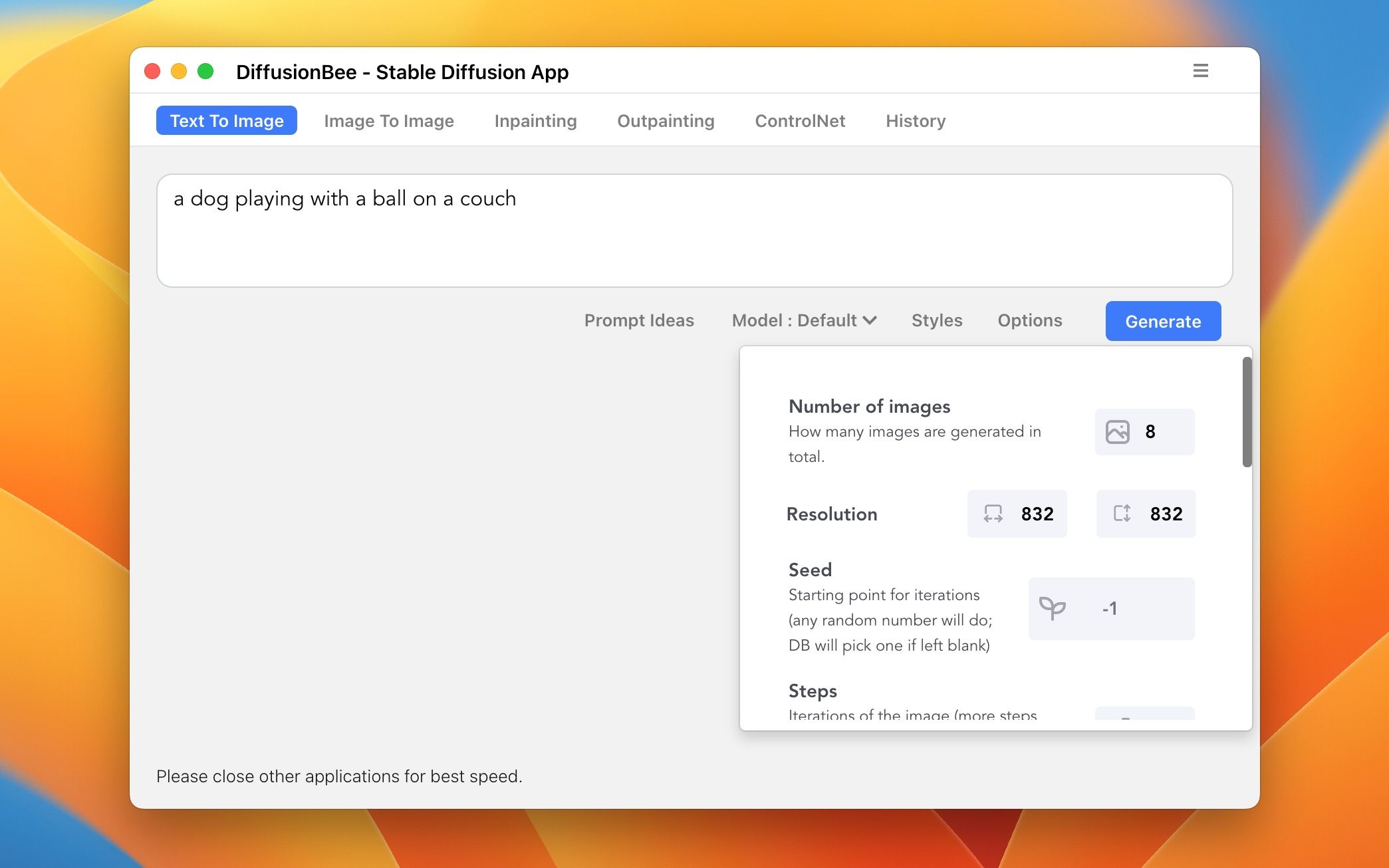1389x868 pixels.
Task: Click the vertical resolution height icon
Action: (1122, 513)
